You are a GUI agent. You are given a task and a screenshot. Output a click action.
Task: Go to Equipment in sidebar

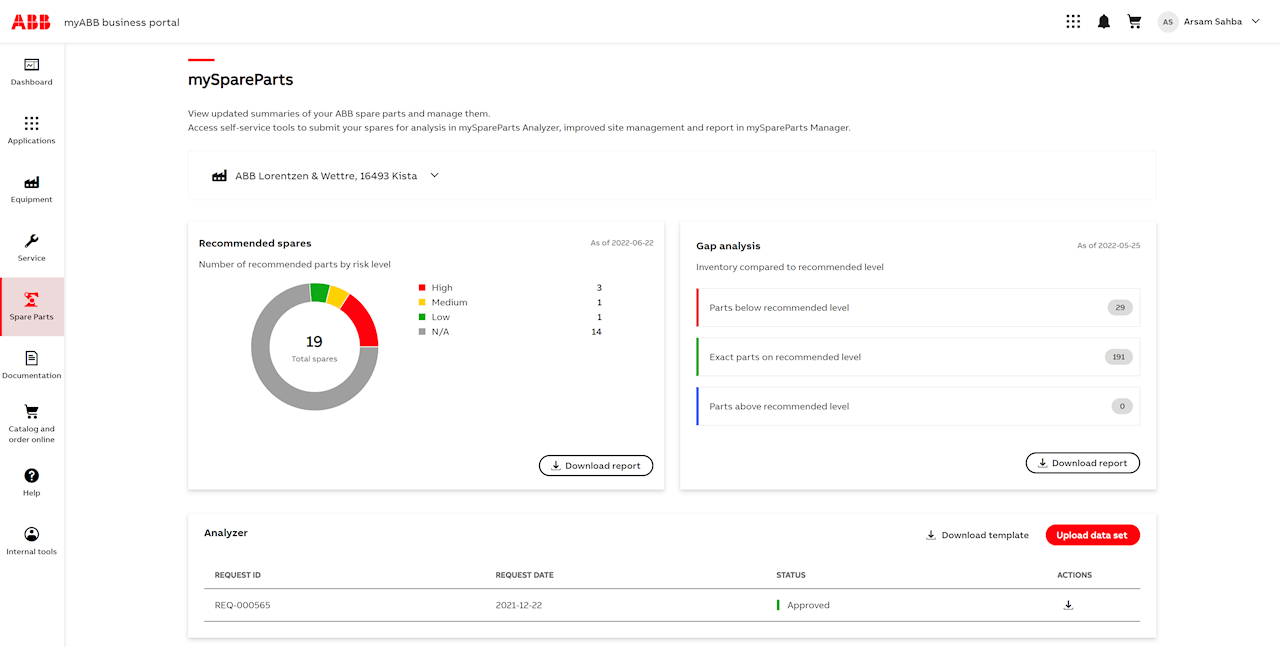(x=31, y=183)
